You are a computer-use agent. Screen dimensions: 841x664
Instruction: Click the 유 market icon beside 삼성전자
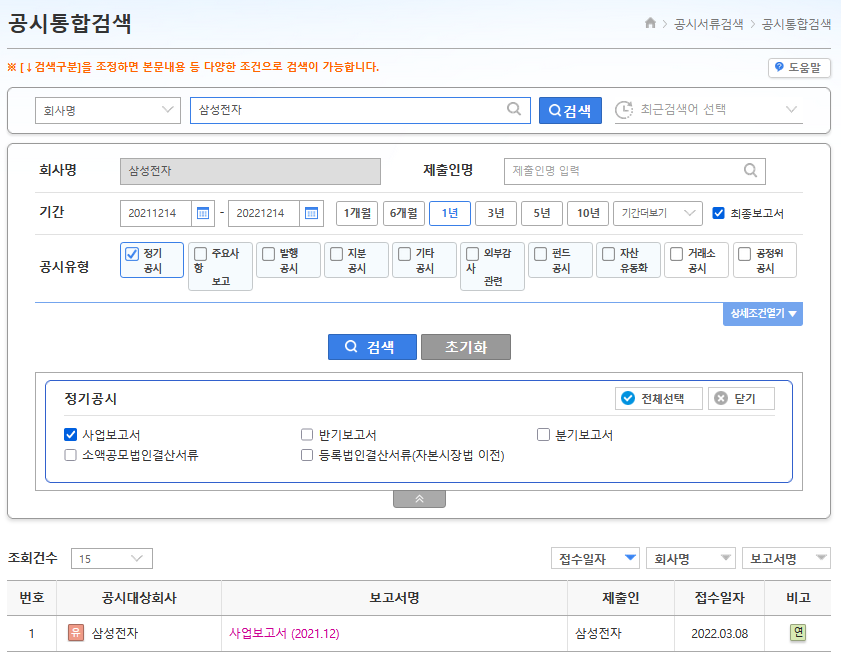click(x=76, y=633)
